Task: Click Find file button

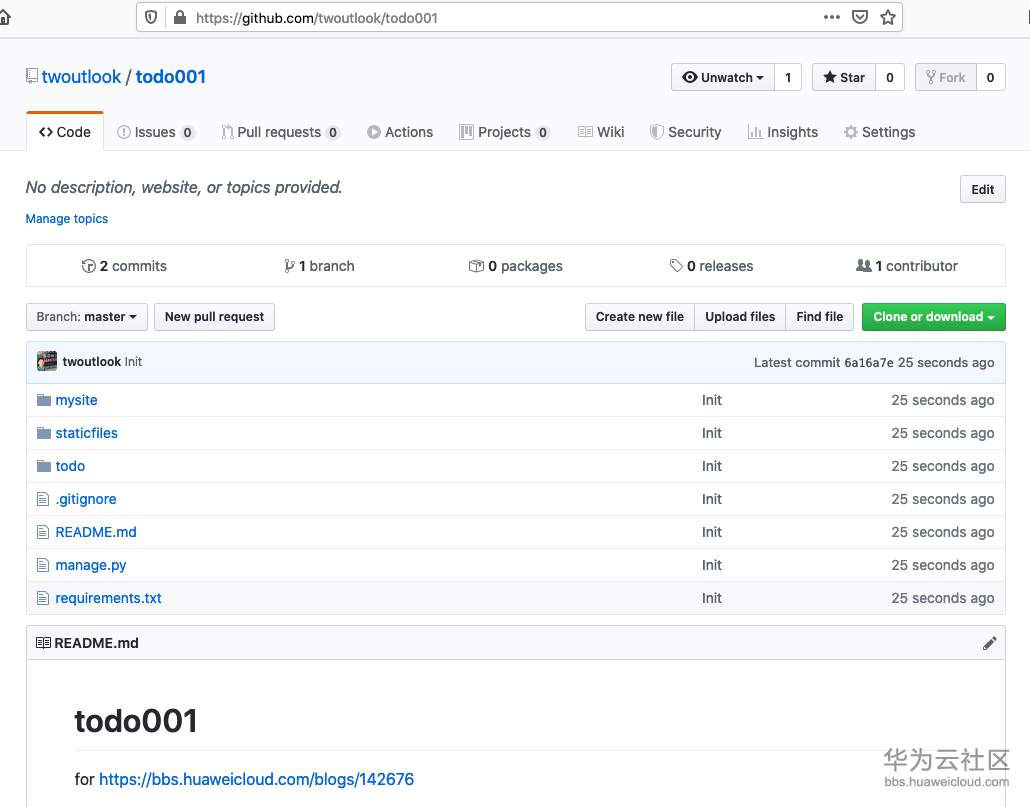Action: click(x=819, y=316)
